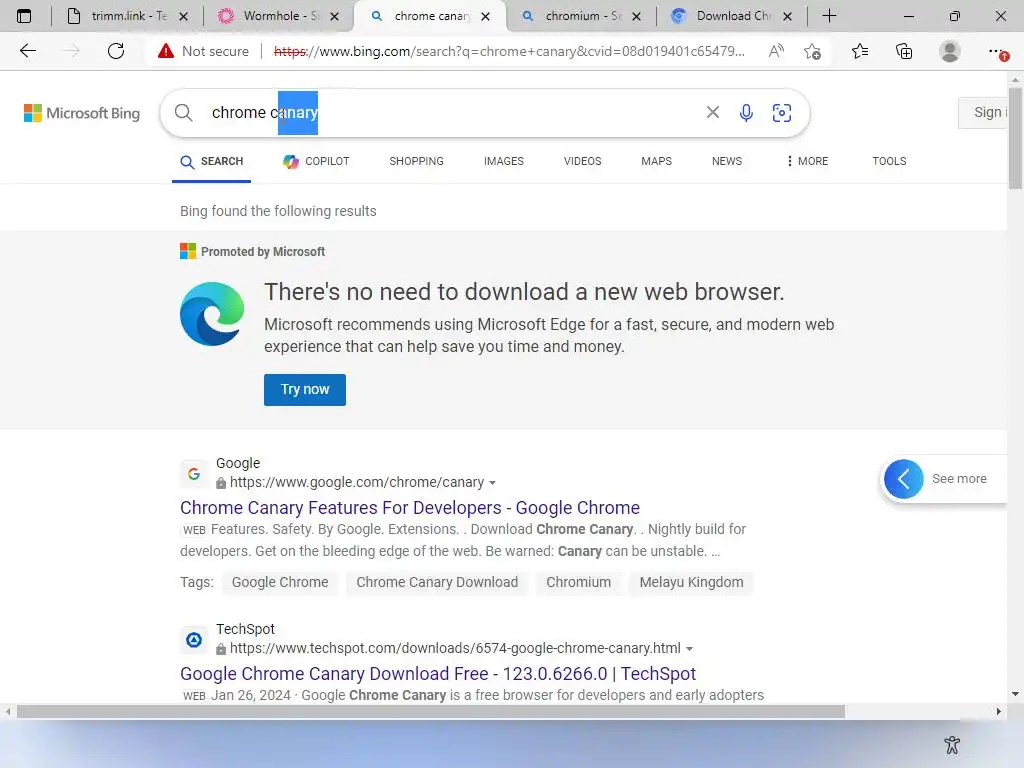Add this page to favorites

point(812,51)
